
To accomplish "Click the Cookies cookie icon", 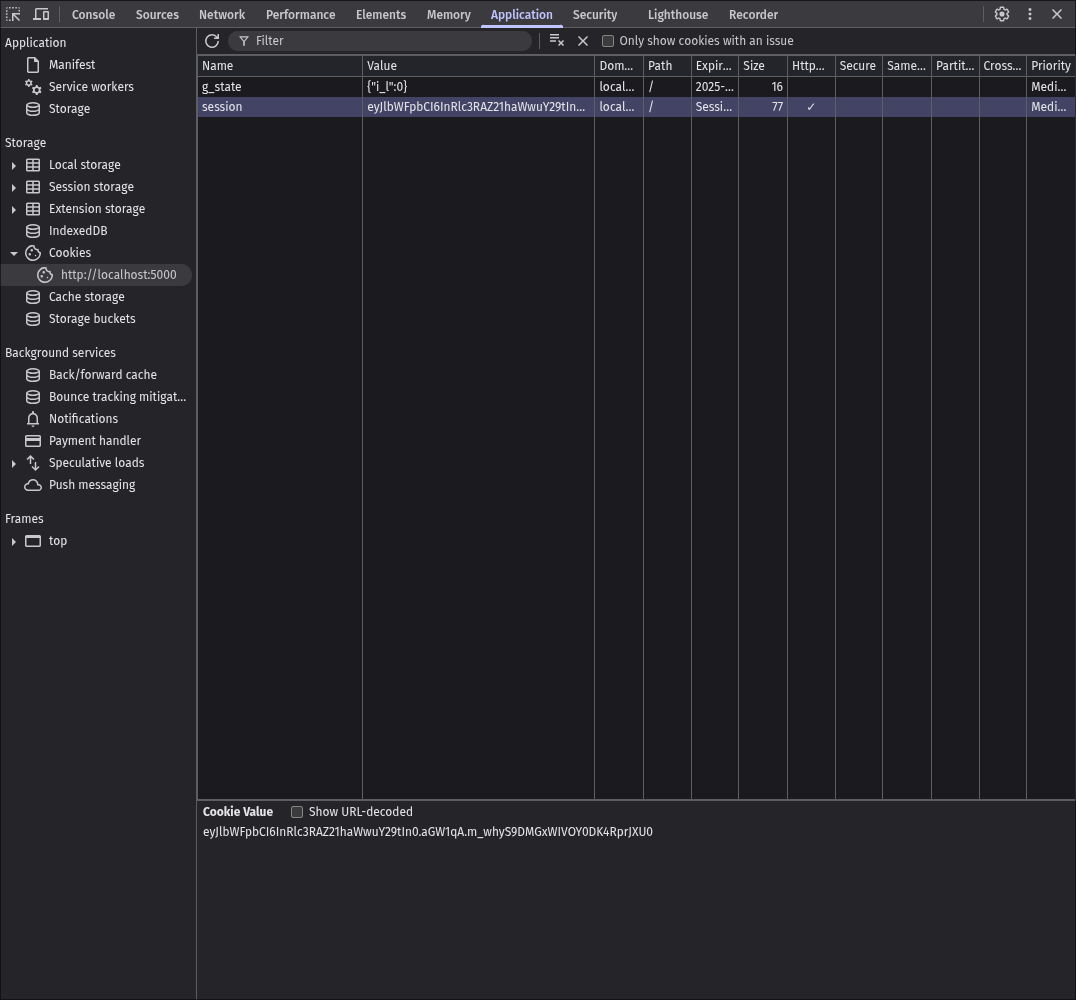I will coord(33,253).
